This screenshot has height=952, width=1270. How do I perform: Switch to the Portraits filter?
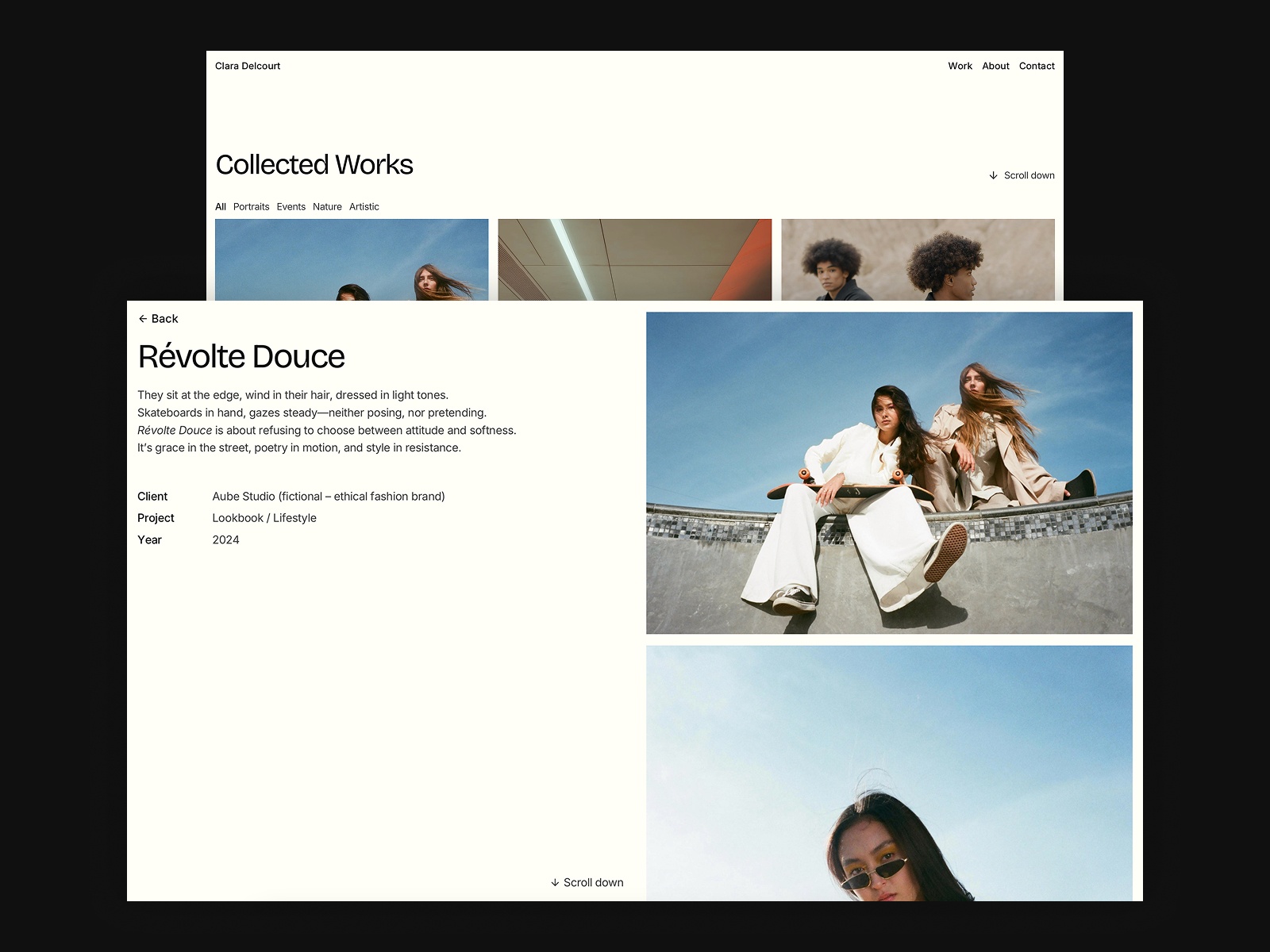(251, 206)
